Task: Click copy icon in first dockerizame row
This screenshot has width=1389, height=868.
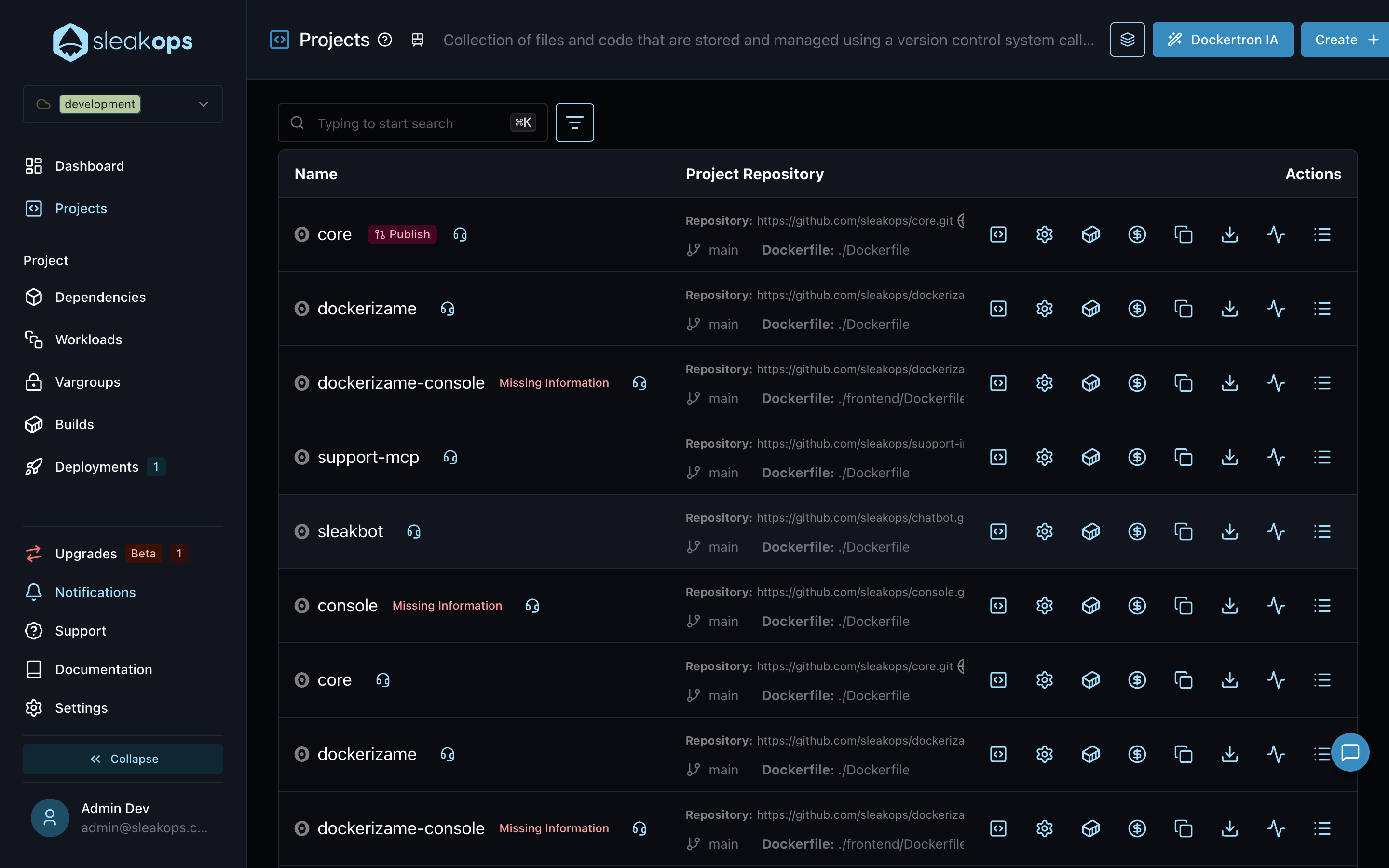Action: 1184,309
